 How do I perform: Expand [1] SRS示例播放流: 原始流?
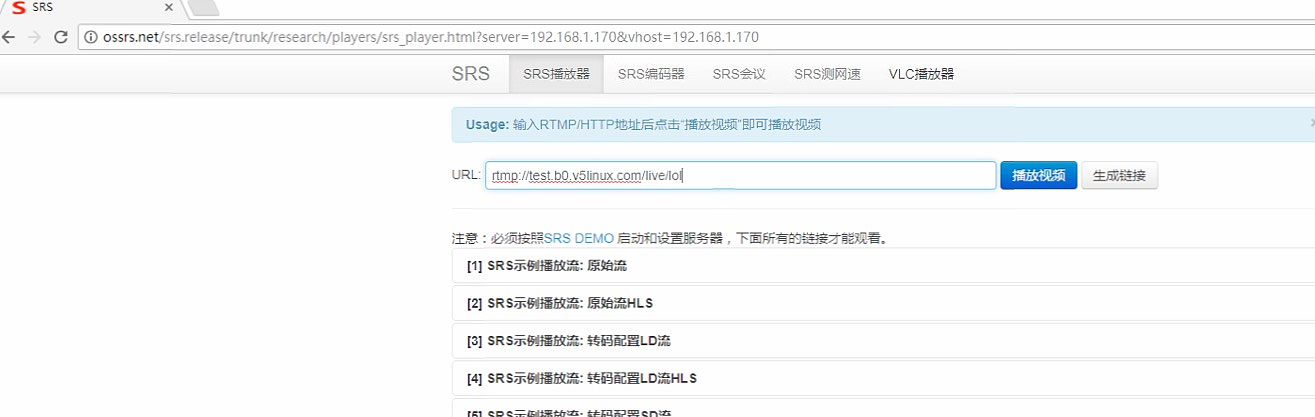point(547,266)
